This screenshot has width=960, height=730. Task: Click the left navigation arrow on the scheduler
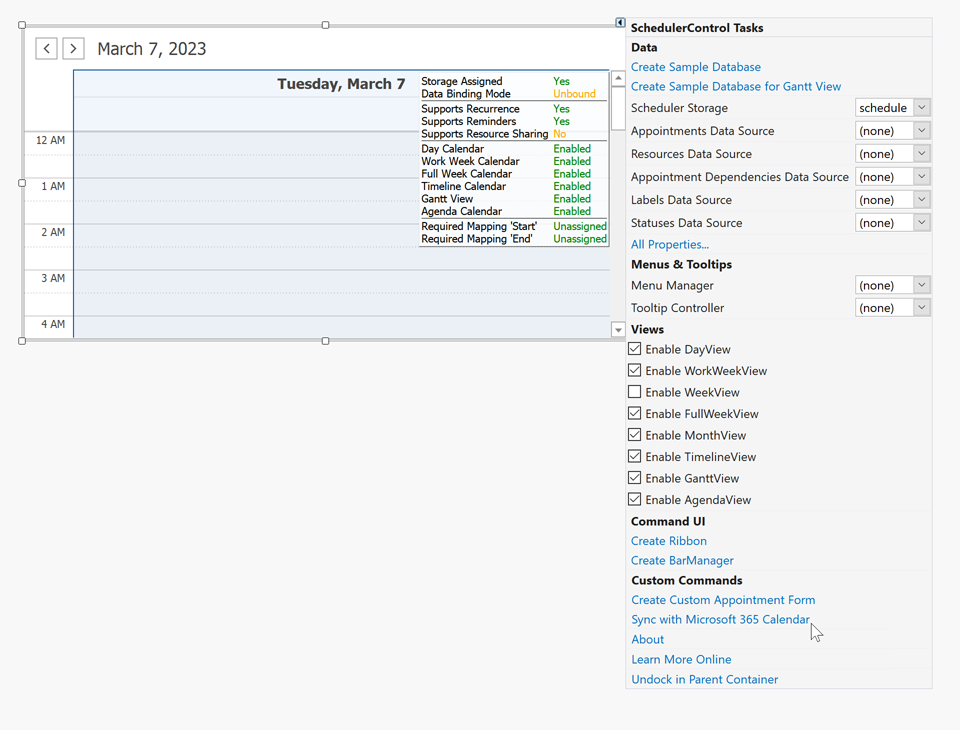point(46,48)
